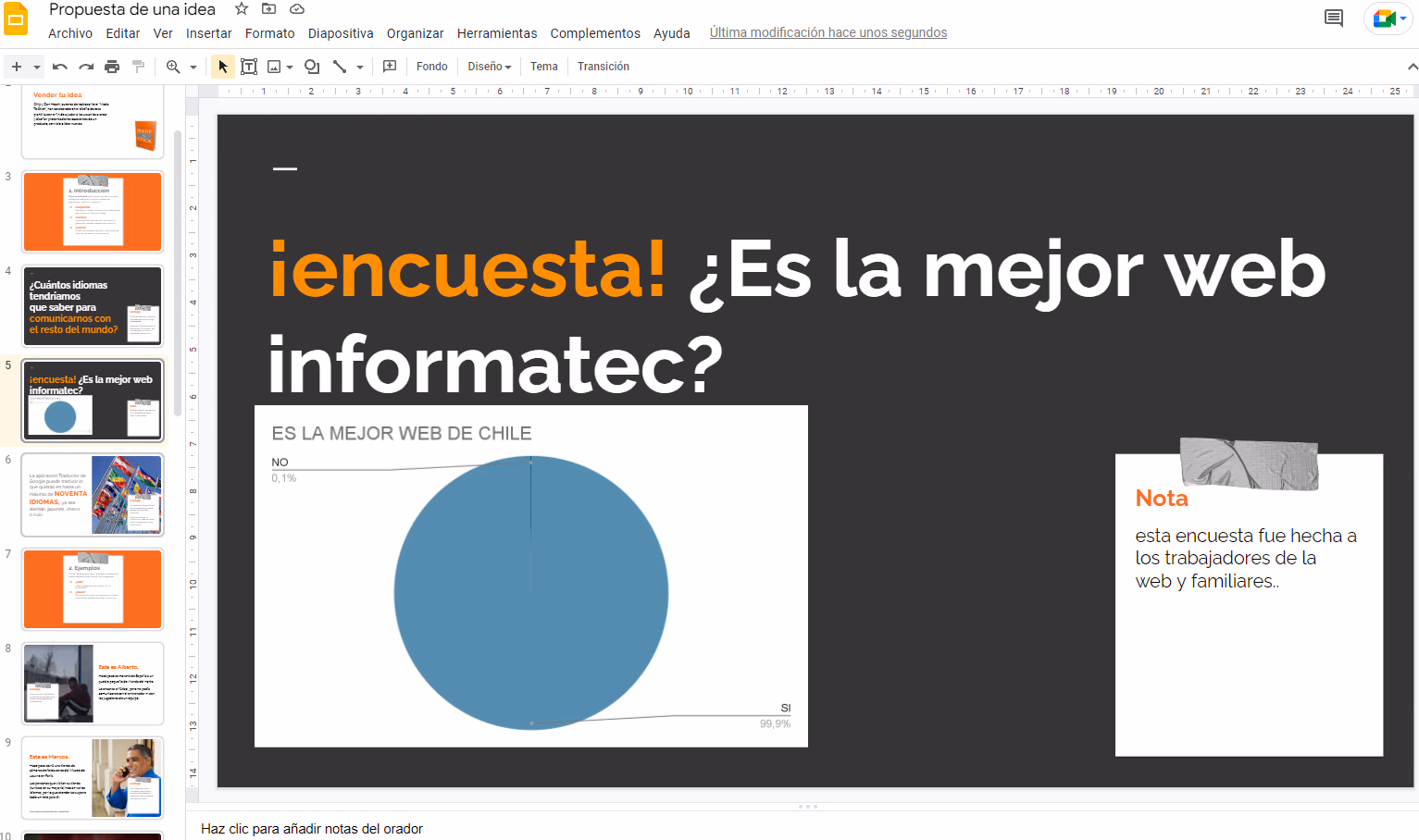The height and width of the screenshot is (840, 1419).
Task: Click the orange Nota heading
Action: tap(1162, 499)
